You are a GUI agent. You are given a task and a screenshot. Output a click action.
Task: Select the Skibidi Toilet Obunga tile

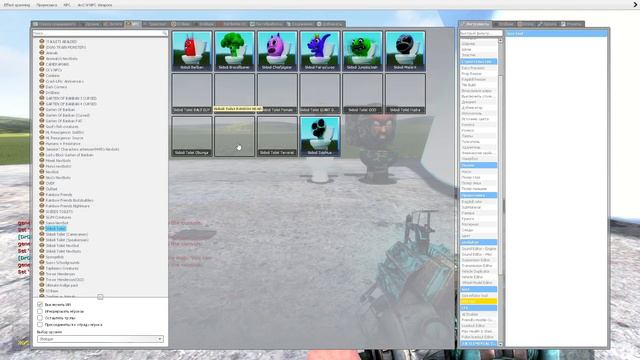pyautogui.click(x=192, y=136)
